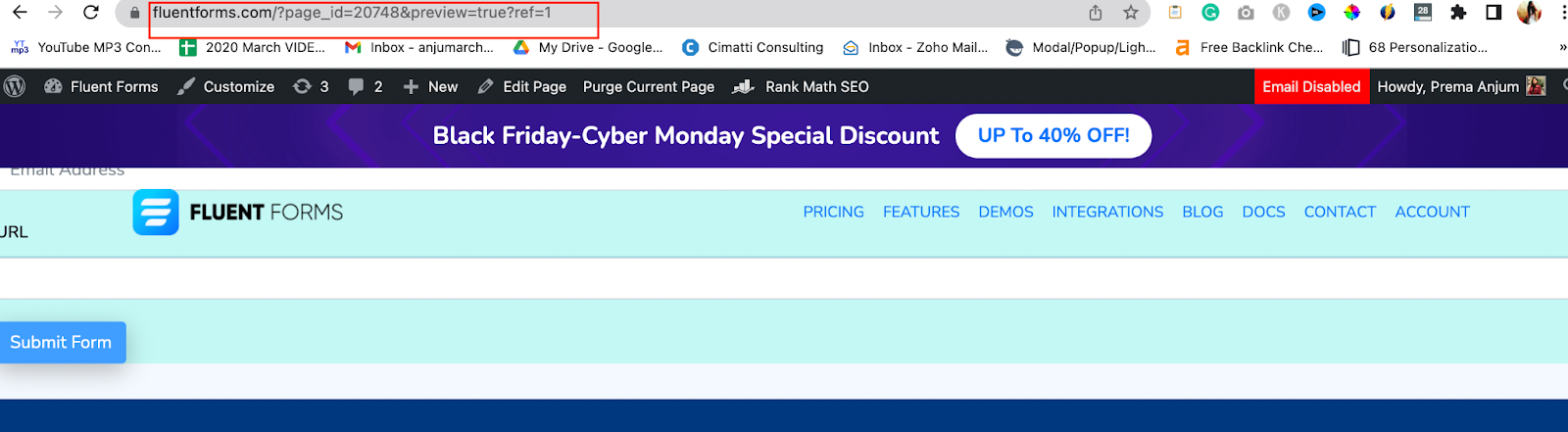Open the New content menu
Screen dimensions: 1568x432
click(430, 86)
